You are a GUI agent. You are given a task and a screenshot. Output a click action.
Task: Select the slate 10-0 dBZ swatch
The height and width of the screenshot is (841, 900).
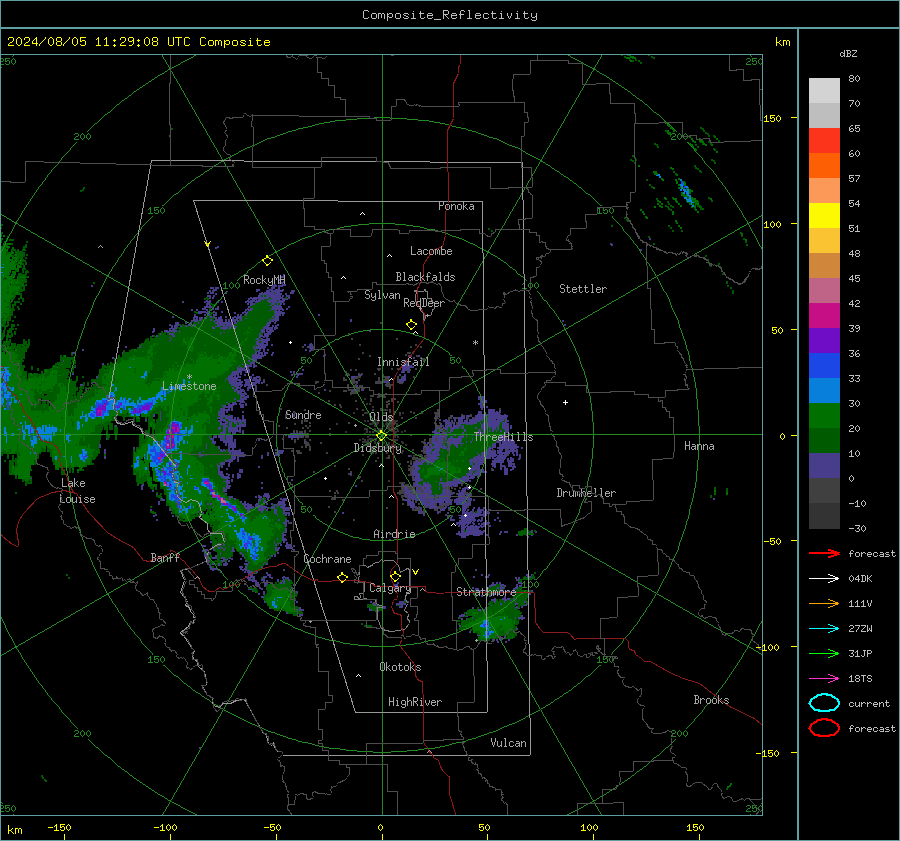pos(824,465)
